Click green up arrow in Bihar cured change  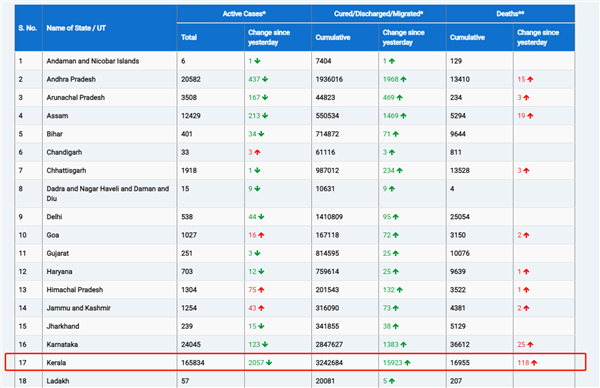click(x=396, y=134)
